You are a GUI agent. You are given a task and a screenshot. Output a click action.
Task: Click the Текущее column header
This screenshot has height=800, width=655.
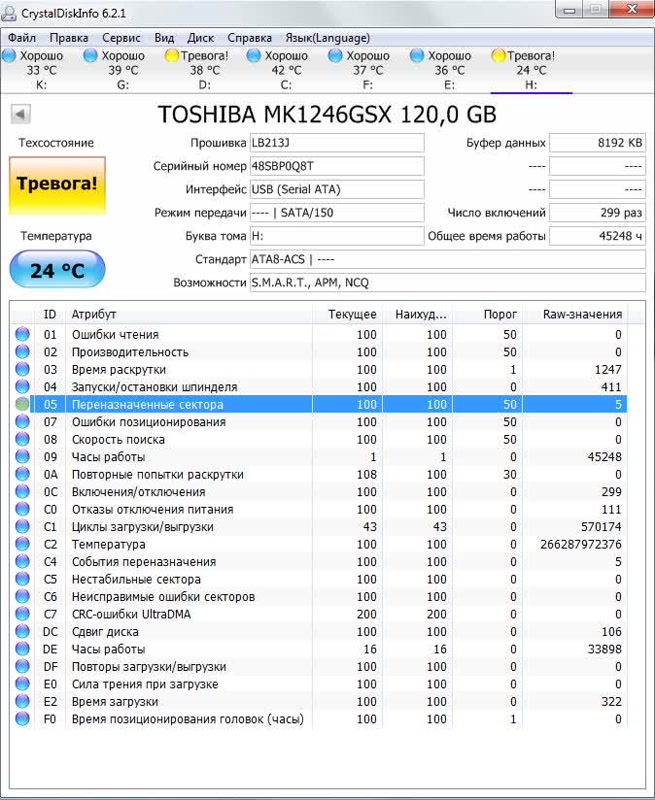[347, 314]
